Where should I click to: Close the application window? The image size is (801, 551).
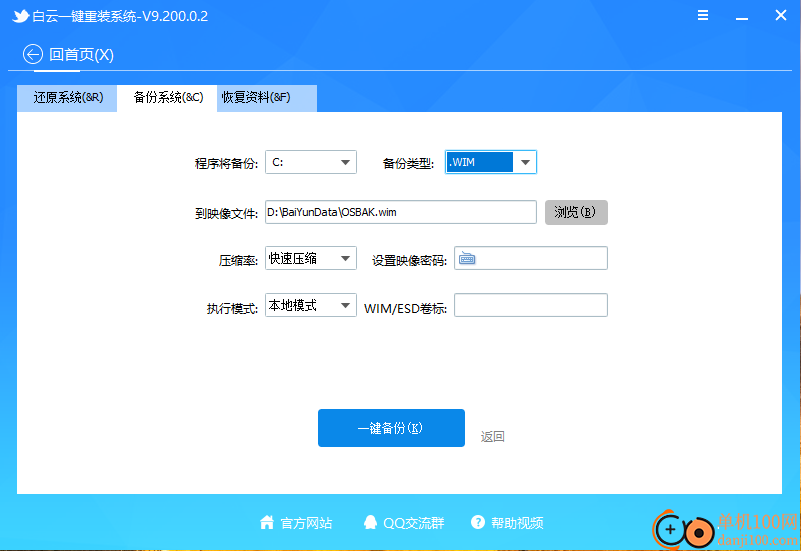[x=781, y=15]
